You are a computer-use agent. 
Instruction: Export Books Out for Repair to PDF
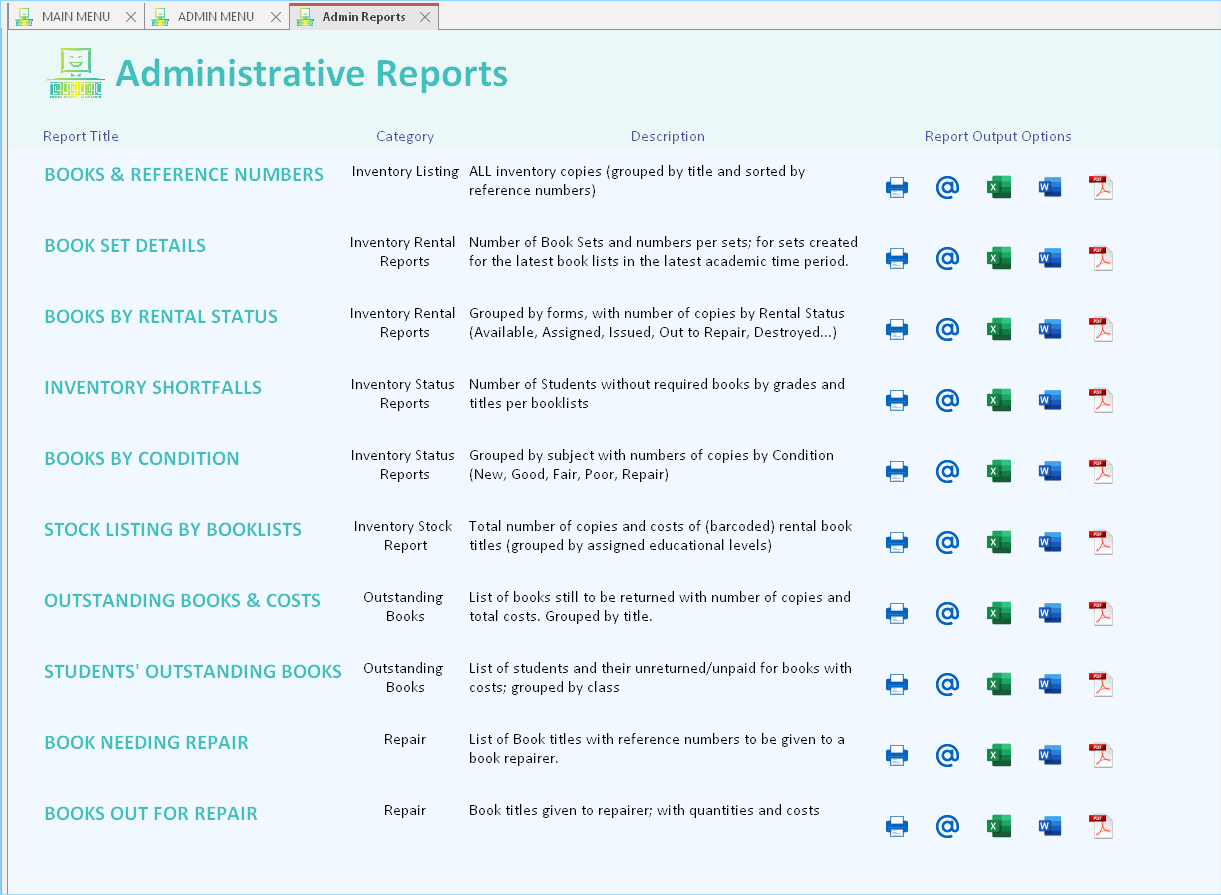click(1101, 826)
